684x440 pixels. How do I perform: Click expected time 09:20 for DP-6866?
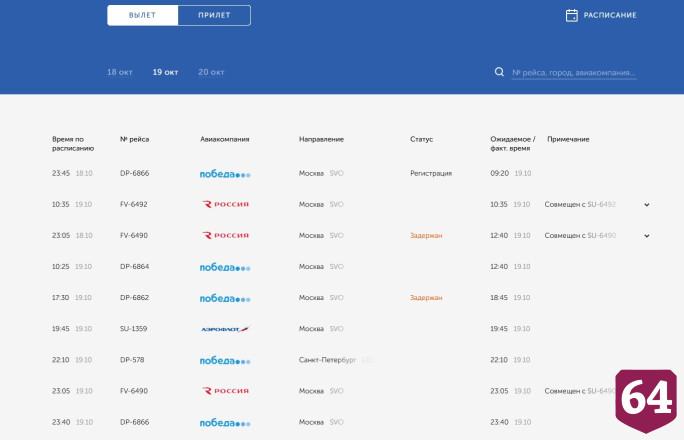click(x=499, y=173)
